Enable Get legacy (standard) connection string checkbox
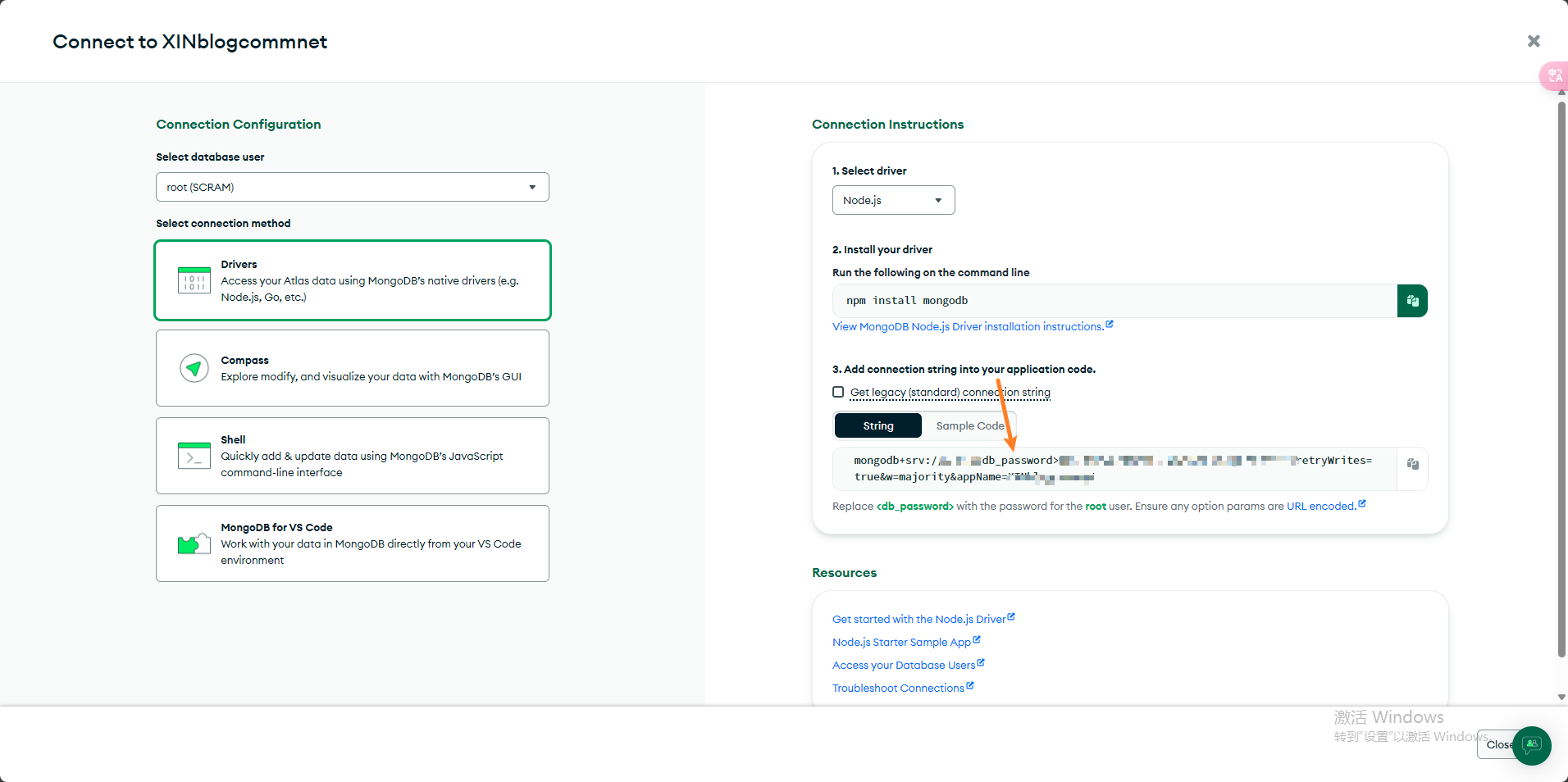Screen dimensions: 1568x782 click(838, 392)
